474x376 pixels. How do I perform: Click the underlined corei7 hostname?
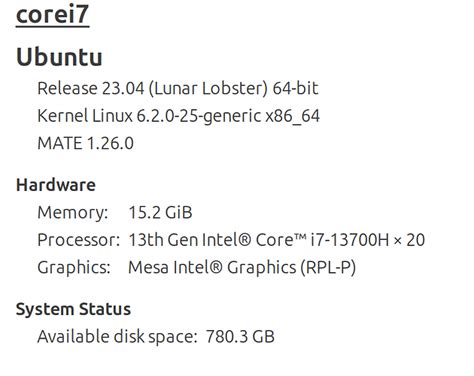[x=52, y=14]
